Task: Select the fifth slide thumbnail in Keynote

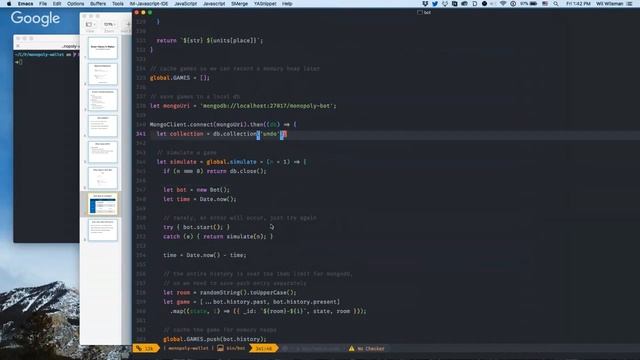Action: (102, 152)
